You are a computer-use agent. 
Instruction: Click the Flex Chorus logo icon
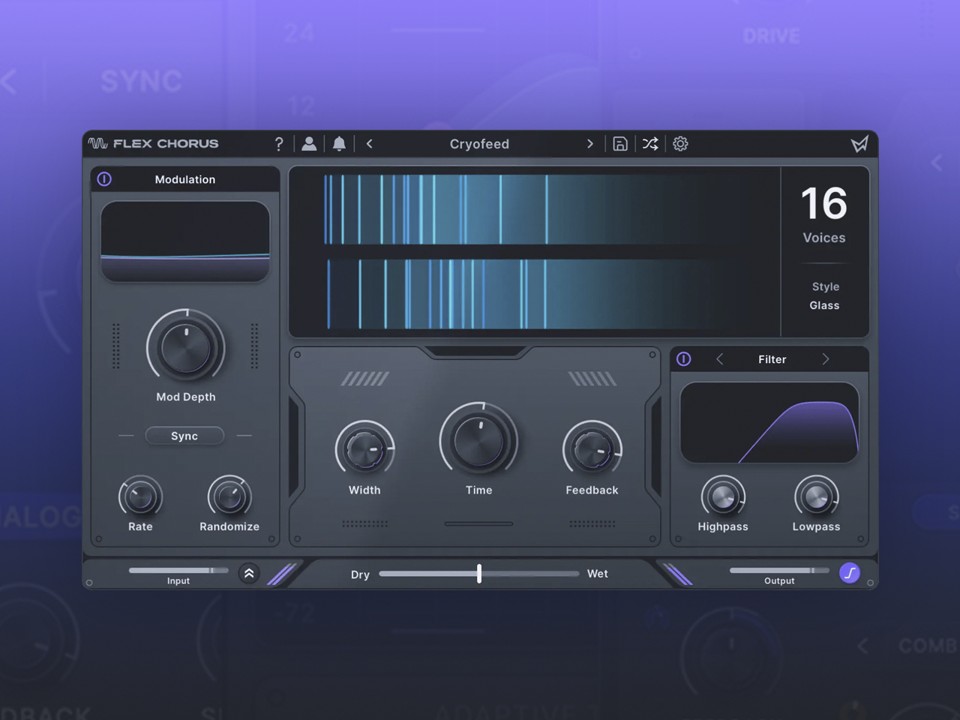97,143
